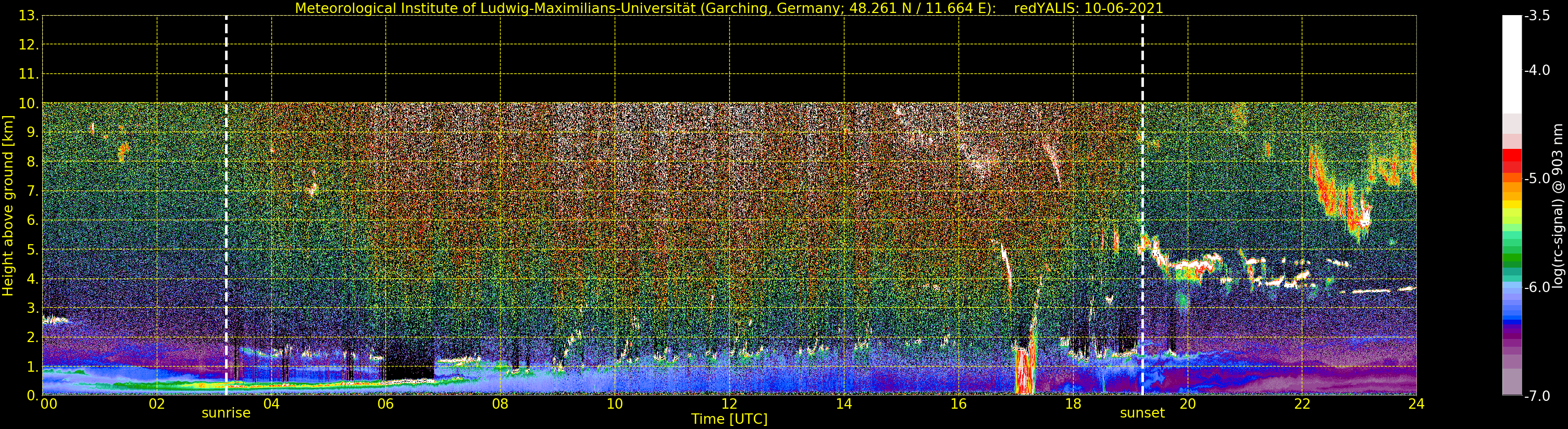
Task: Click the "2." km tick on the height axis
Action: tap(33, 338)
